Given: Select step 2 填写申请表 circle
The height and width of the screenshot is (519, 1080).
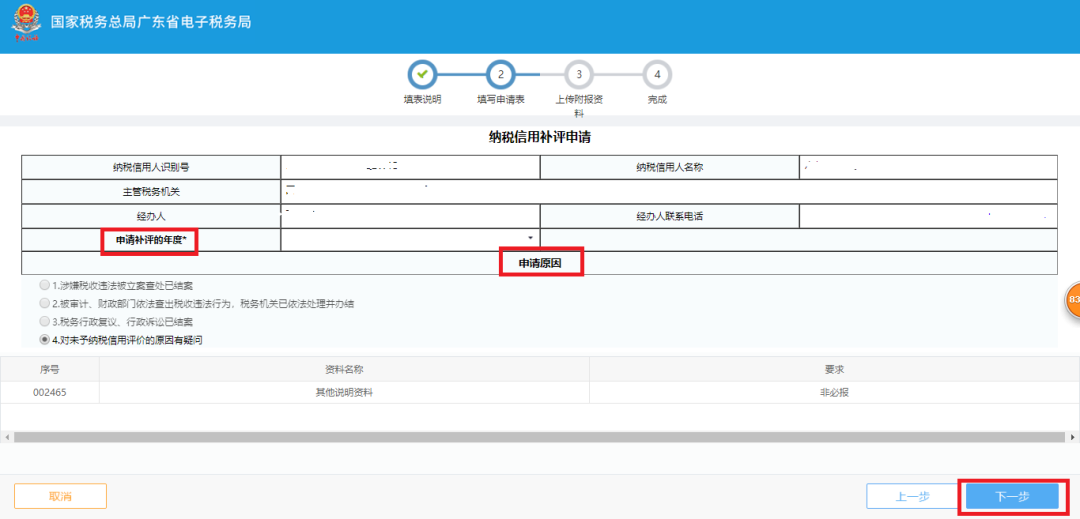Looking at the screenshot, I should click(501, 74).
